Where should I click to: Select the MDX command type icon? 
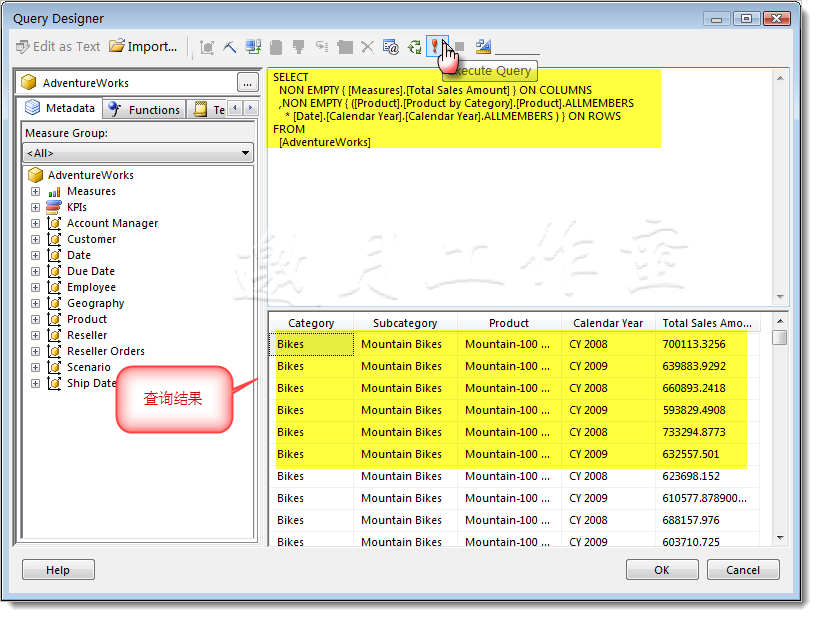[207, 47]
